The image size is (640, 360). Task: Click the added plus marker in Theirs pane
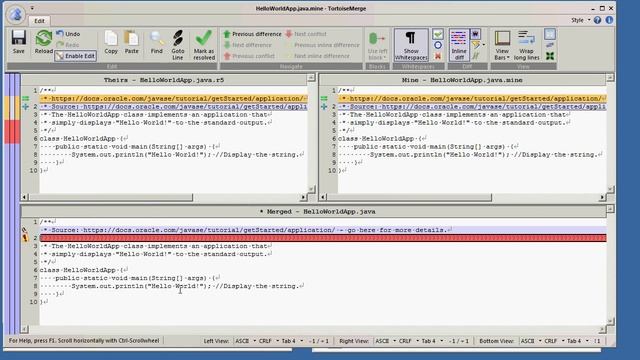25,107
